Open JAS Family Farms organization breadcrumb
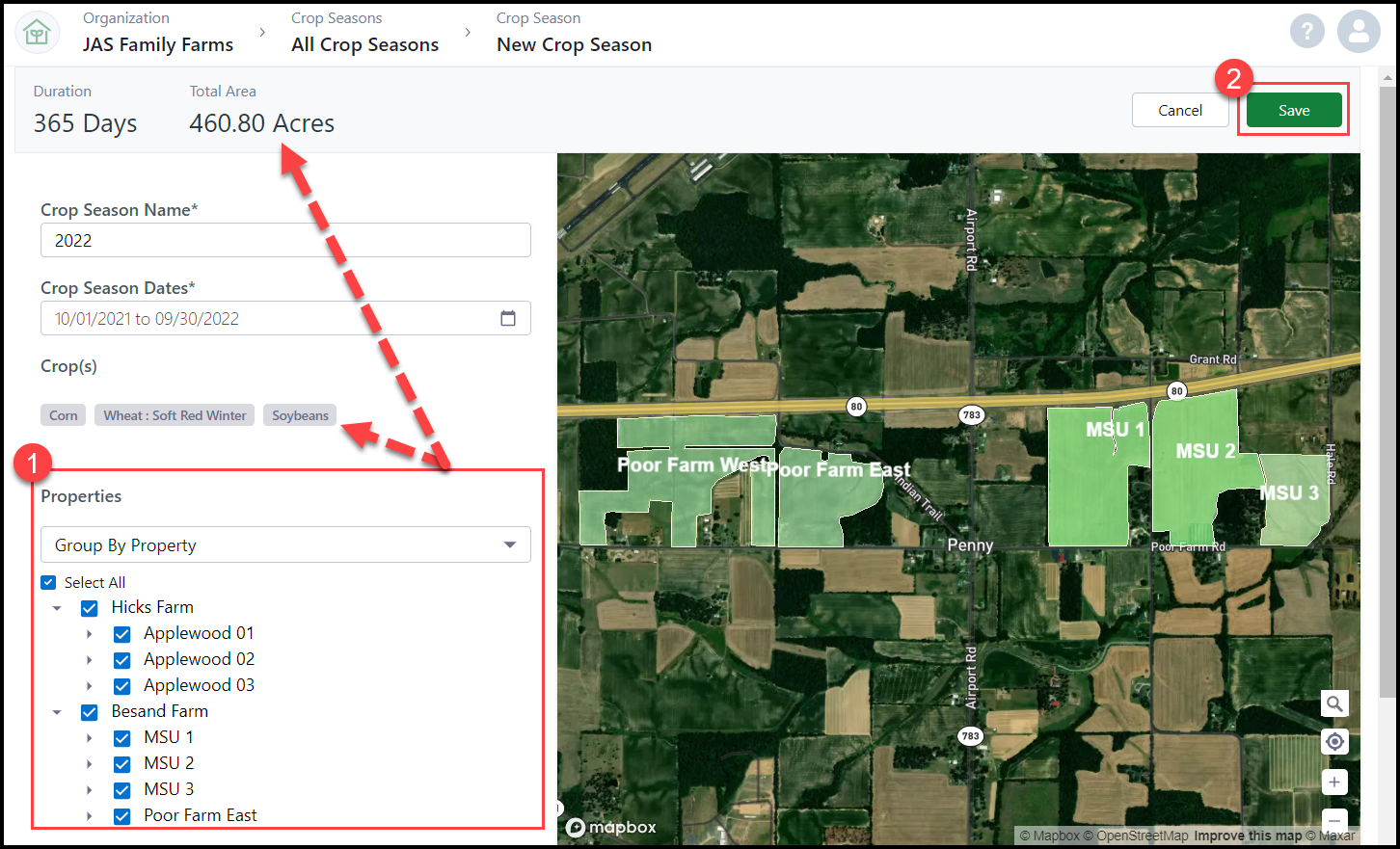 pos(158,44)
